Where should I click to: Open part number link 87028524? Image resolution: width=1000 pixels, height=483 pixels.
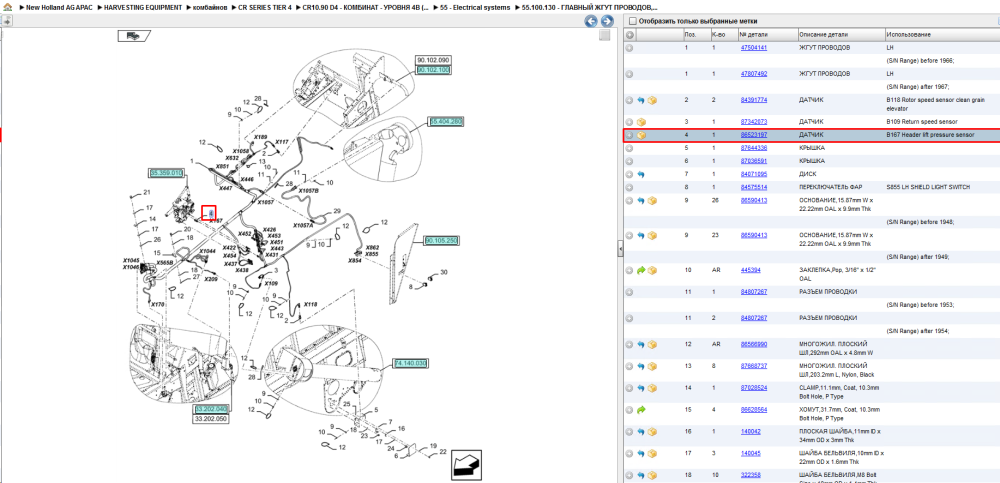click(753, 388)
